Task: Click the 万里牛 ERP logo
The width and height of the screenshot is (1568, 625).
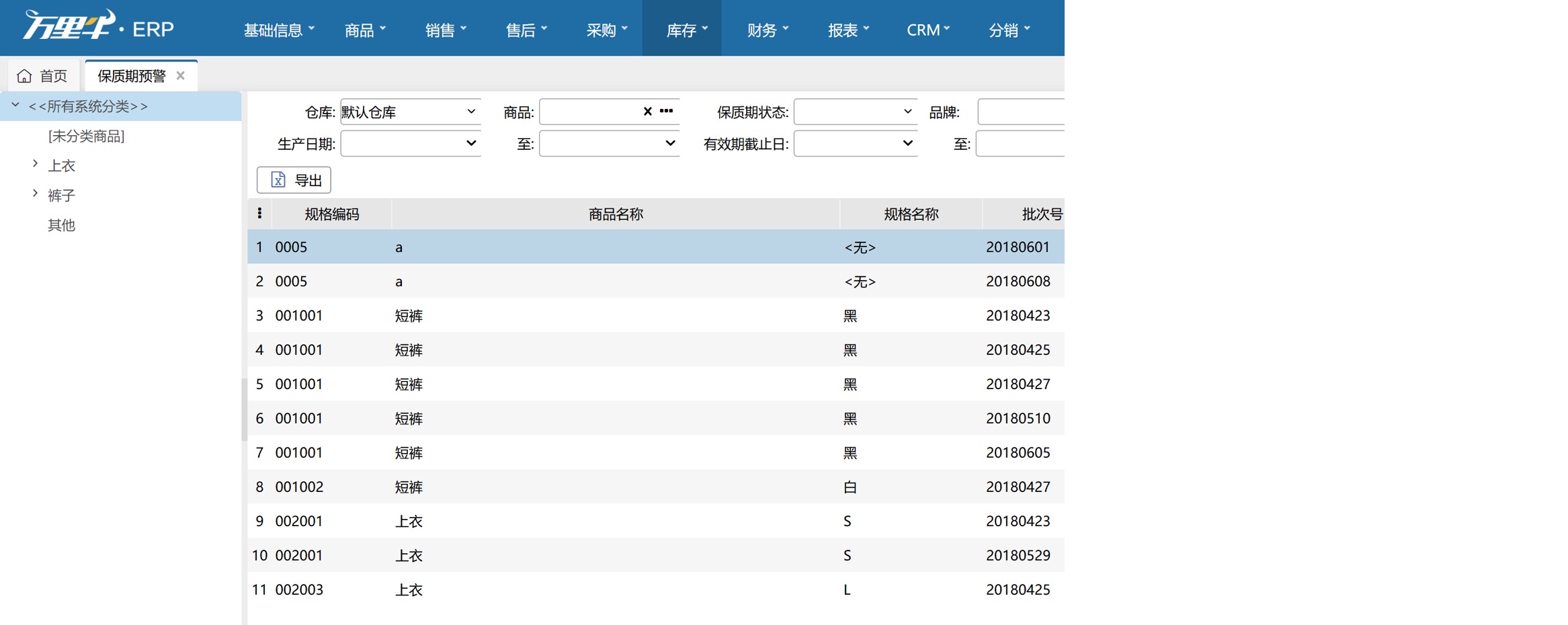Action: tap(99, 26)
